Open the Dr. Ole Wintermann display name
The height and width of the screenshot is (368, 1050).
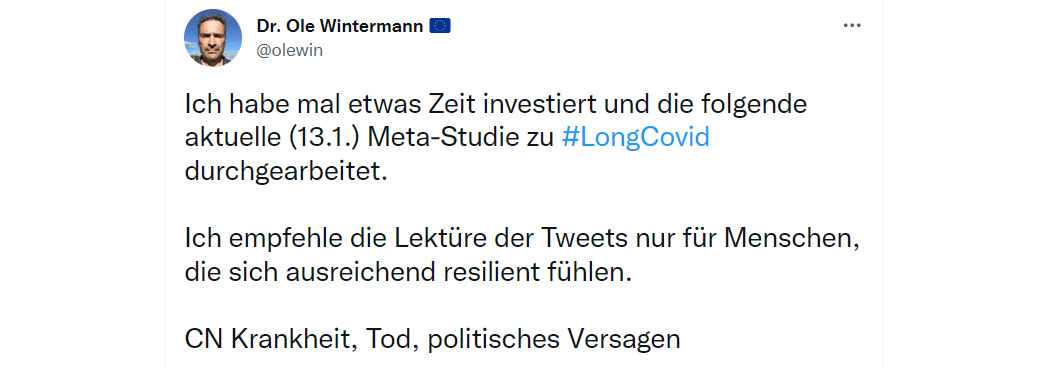coord(340,26)
